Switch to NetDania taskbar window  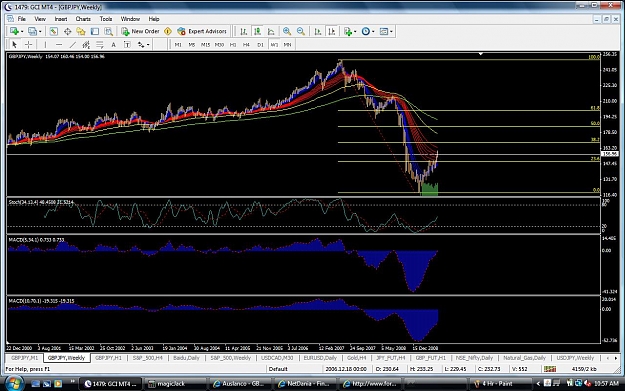(x=305, y=384)
